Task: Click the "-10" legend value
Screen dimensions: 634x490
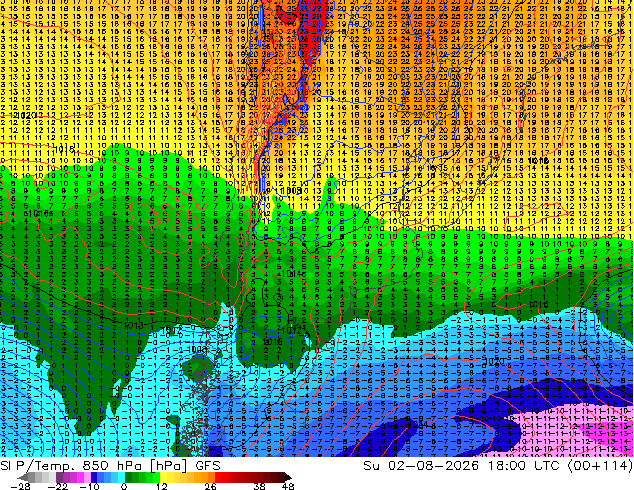Action: [89, 486]
